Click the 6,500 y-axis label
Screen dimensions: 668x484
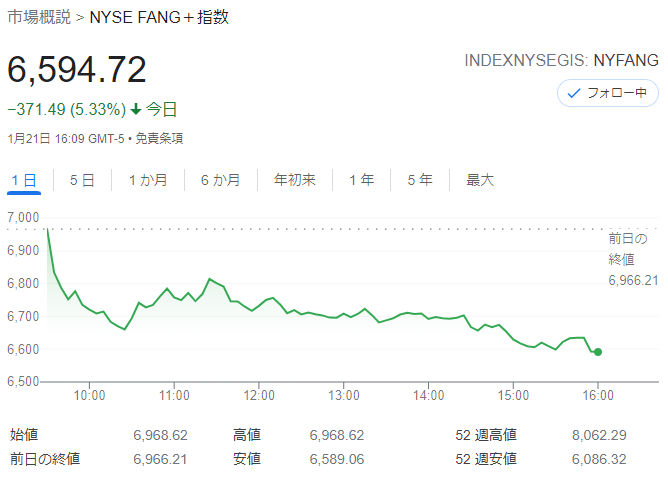[x=23, y=381]
